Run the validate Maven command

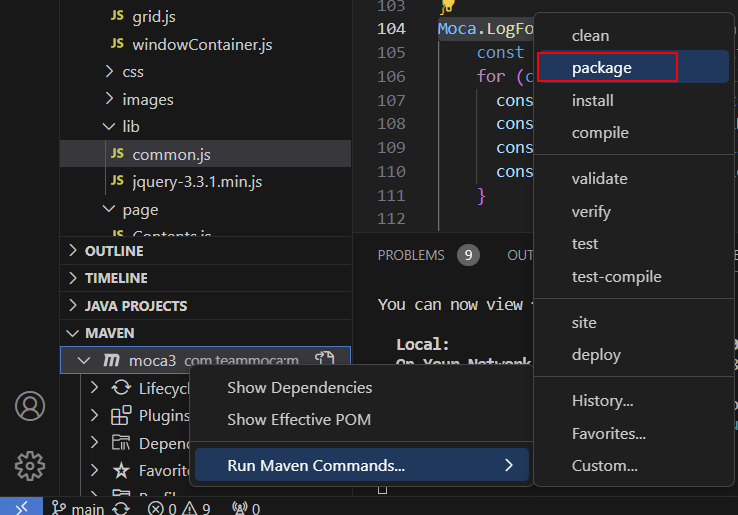coord(634,179)
